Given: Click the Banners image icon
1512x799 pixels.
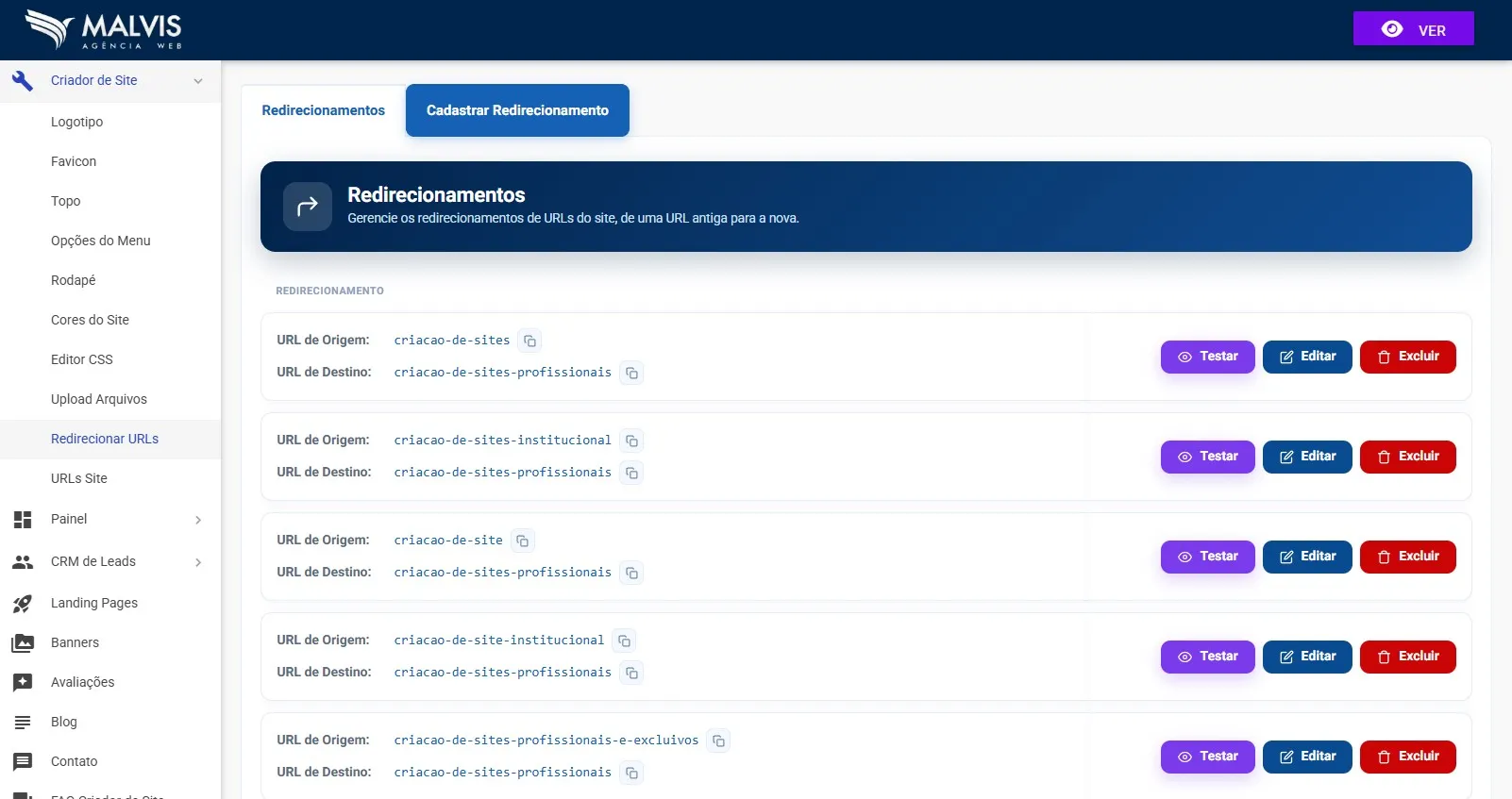Looking at the screenshot, I should tap(23, 642).
